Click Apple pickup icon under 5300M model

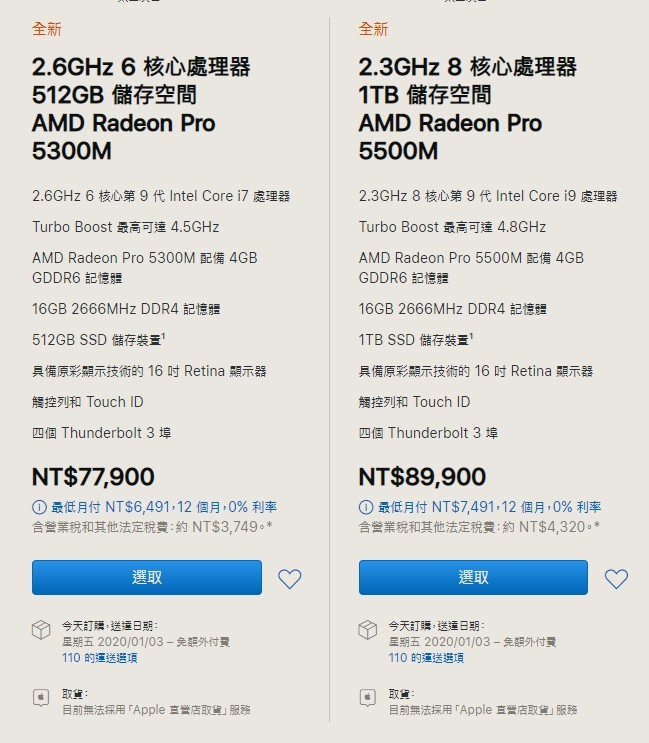tap(41, 698)
